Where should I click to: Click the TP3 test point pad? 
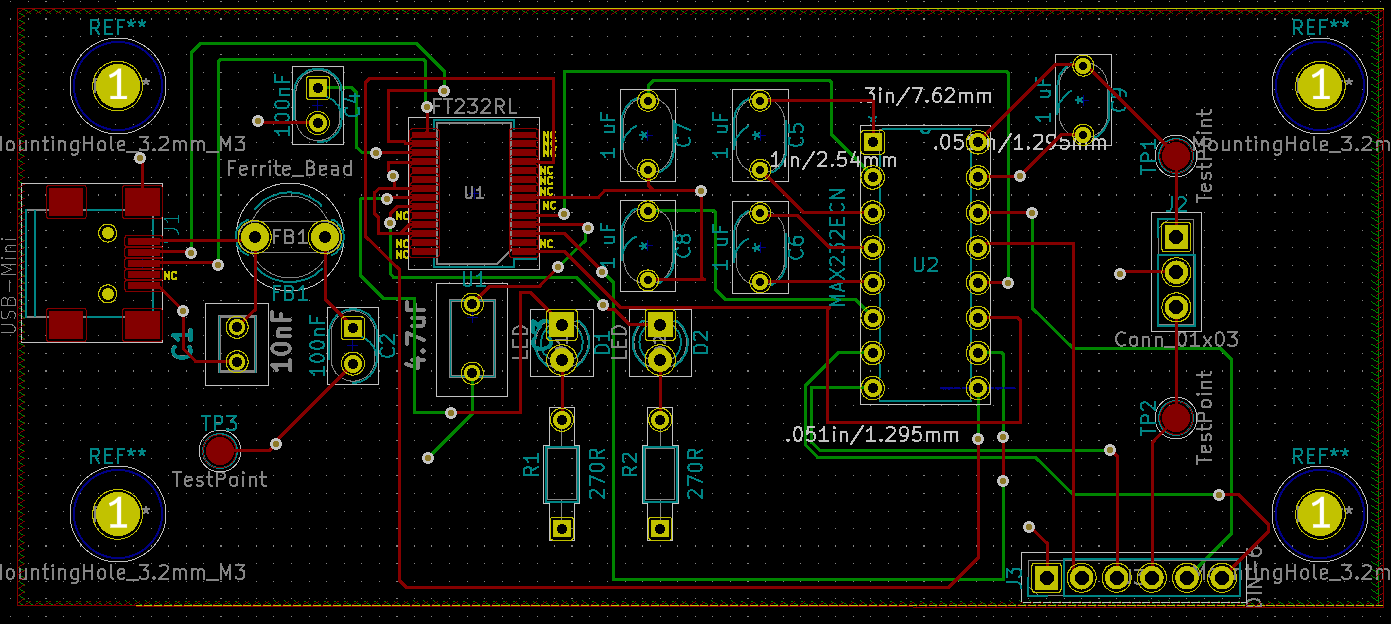pos(218,451)
